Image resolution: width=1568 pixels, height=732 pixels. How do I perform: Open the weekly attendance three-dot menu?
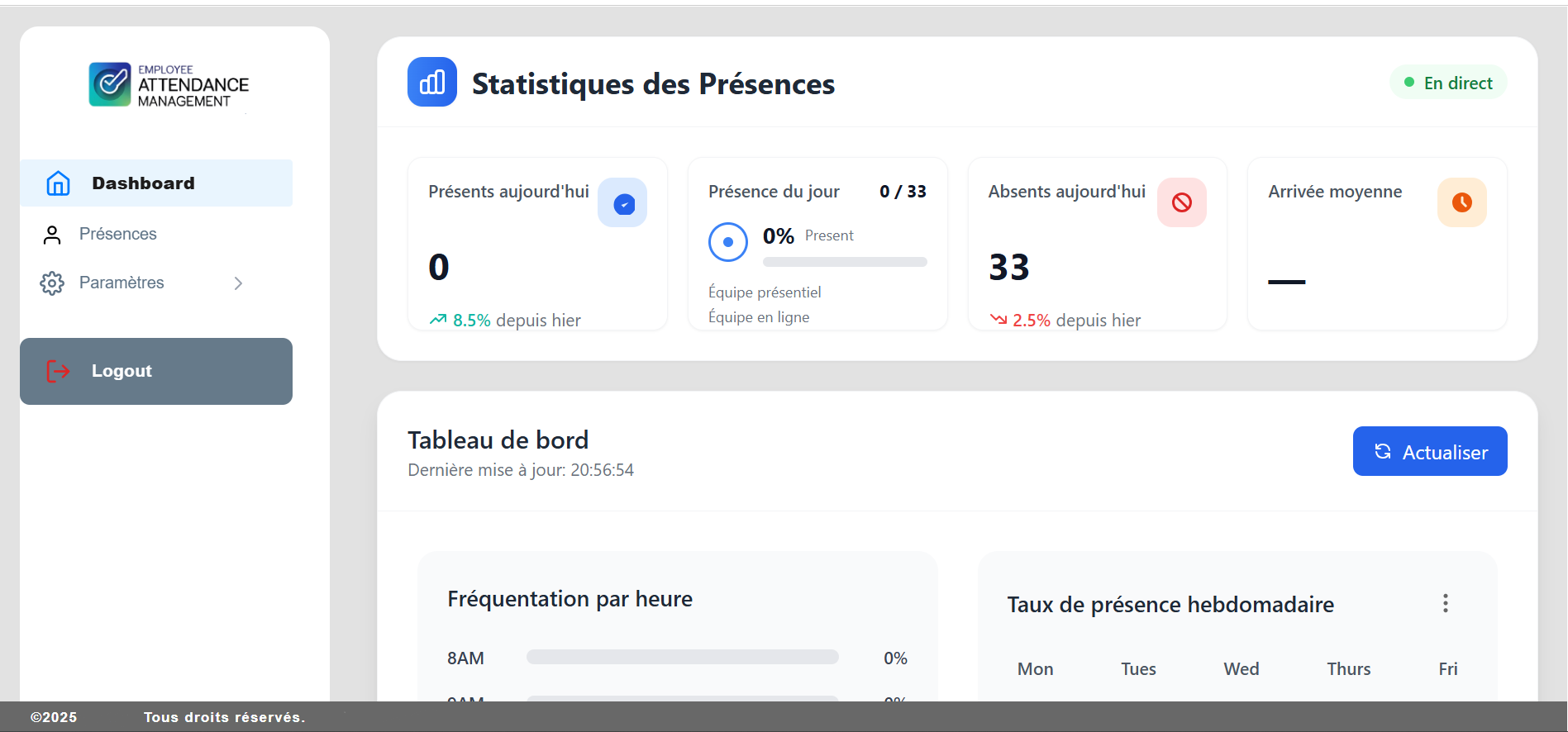click(x=1445, y=604)
